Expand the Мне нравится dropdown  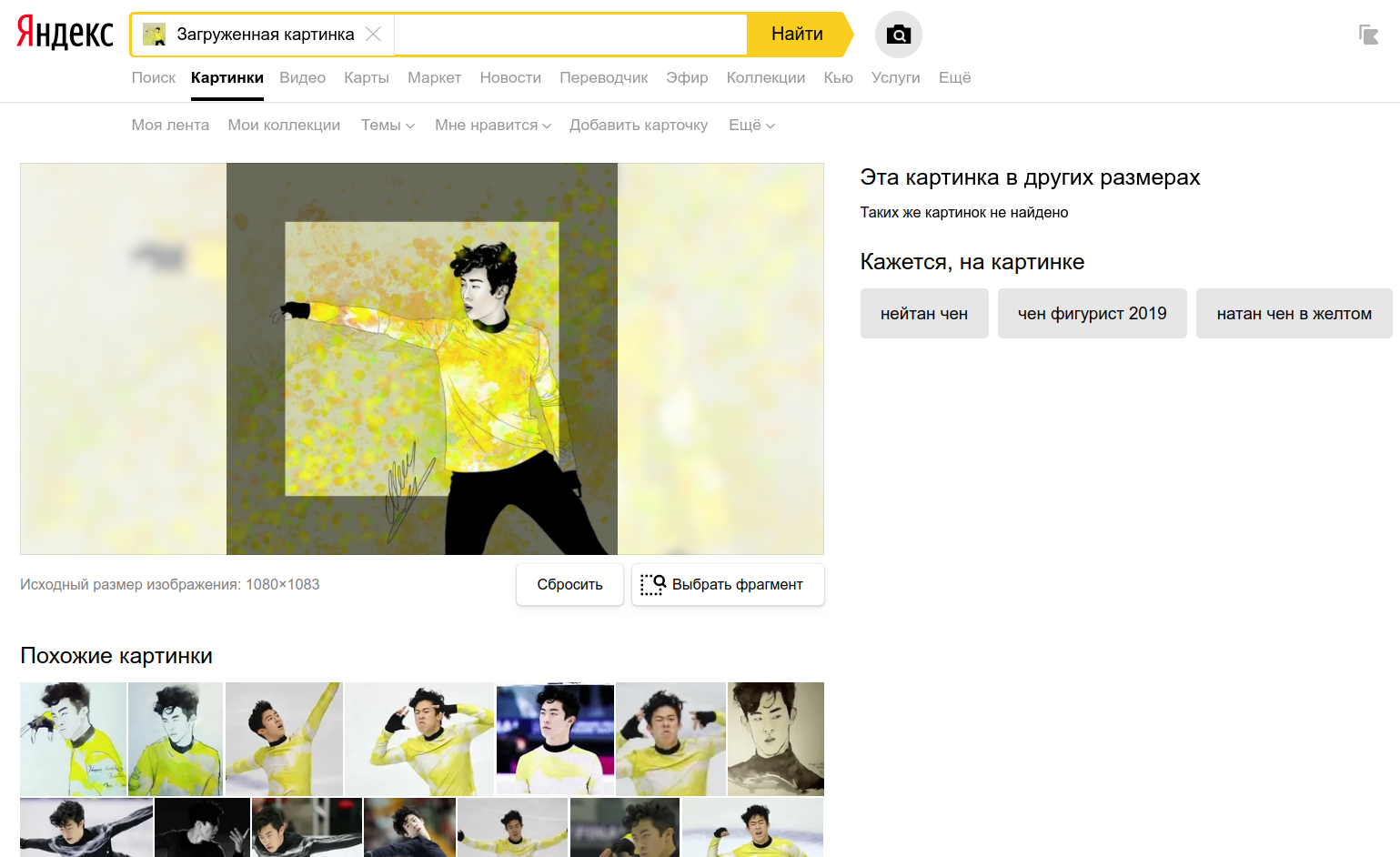(492, 126)
